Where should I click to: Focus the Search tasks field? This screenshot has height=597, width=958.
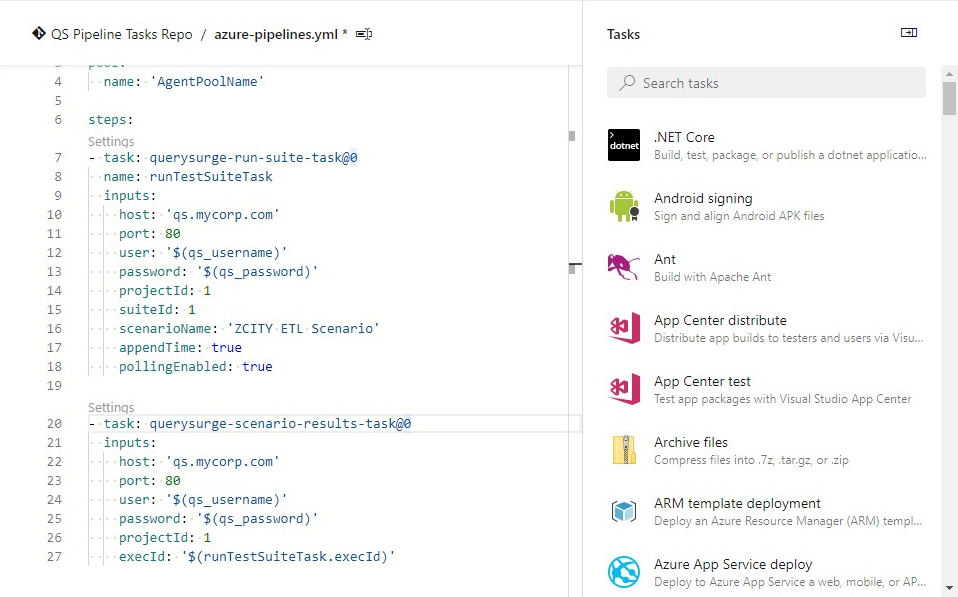tap(766, 82)
